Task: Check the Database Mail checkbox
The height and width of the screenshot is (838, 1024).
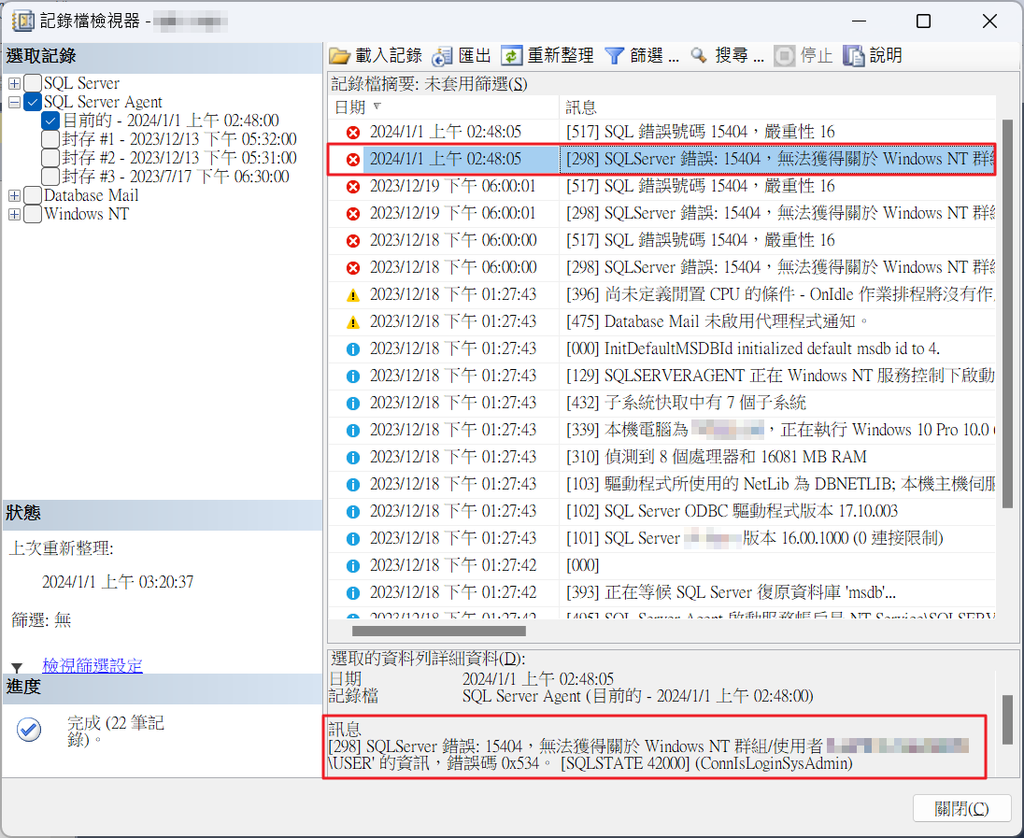Action: (x=33, y=195)
